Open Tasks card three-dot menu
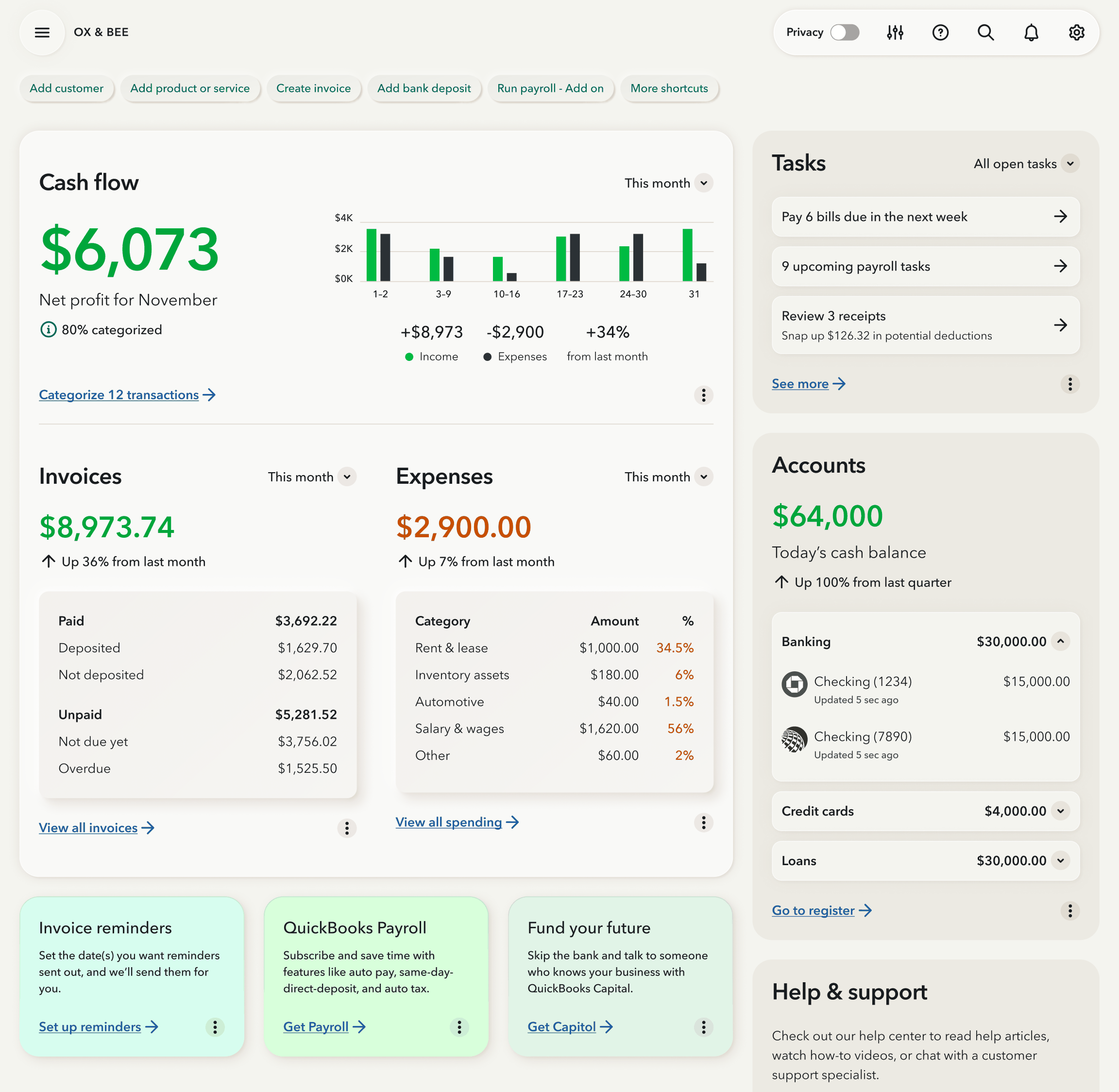 tap(1069, 383)
